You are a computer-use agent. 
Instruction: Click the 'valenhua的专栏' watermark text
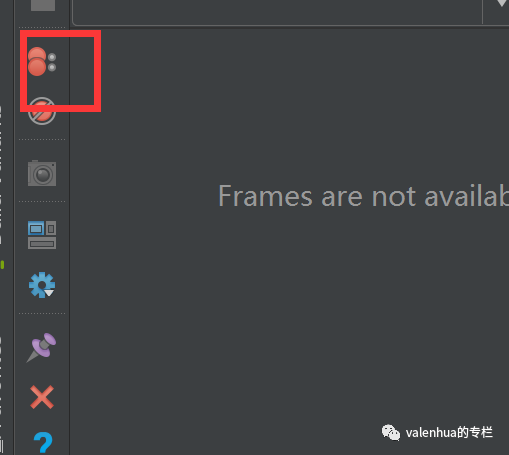pyautogui.click(x=449, y=433)
